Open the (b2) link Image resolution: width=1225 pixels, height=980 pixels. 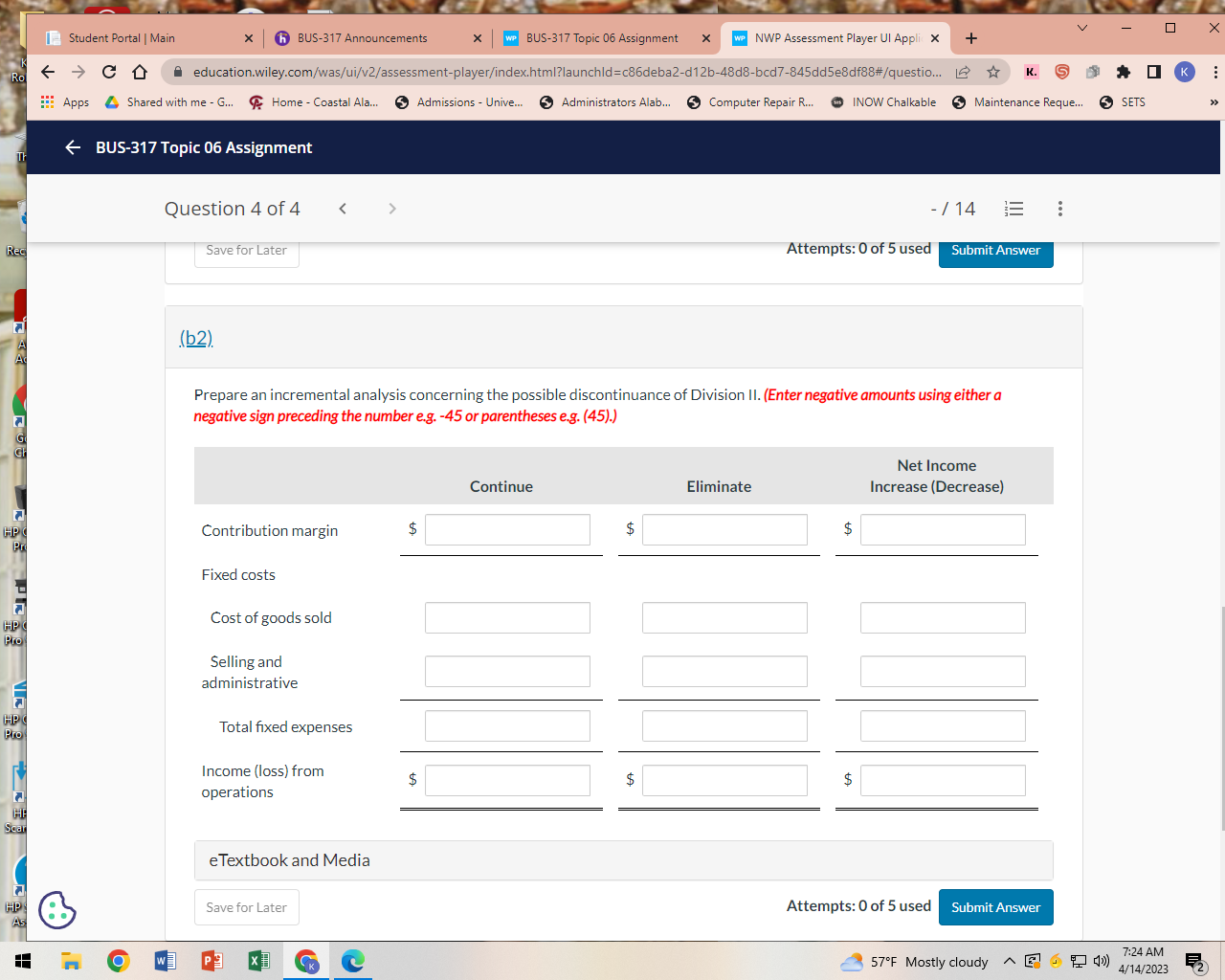194,337
